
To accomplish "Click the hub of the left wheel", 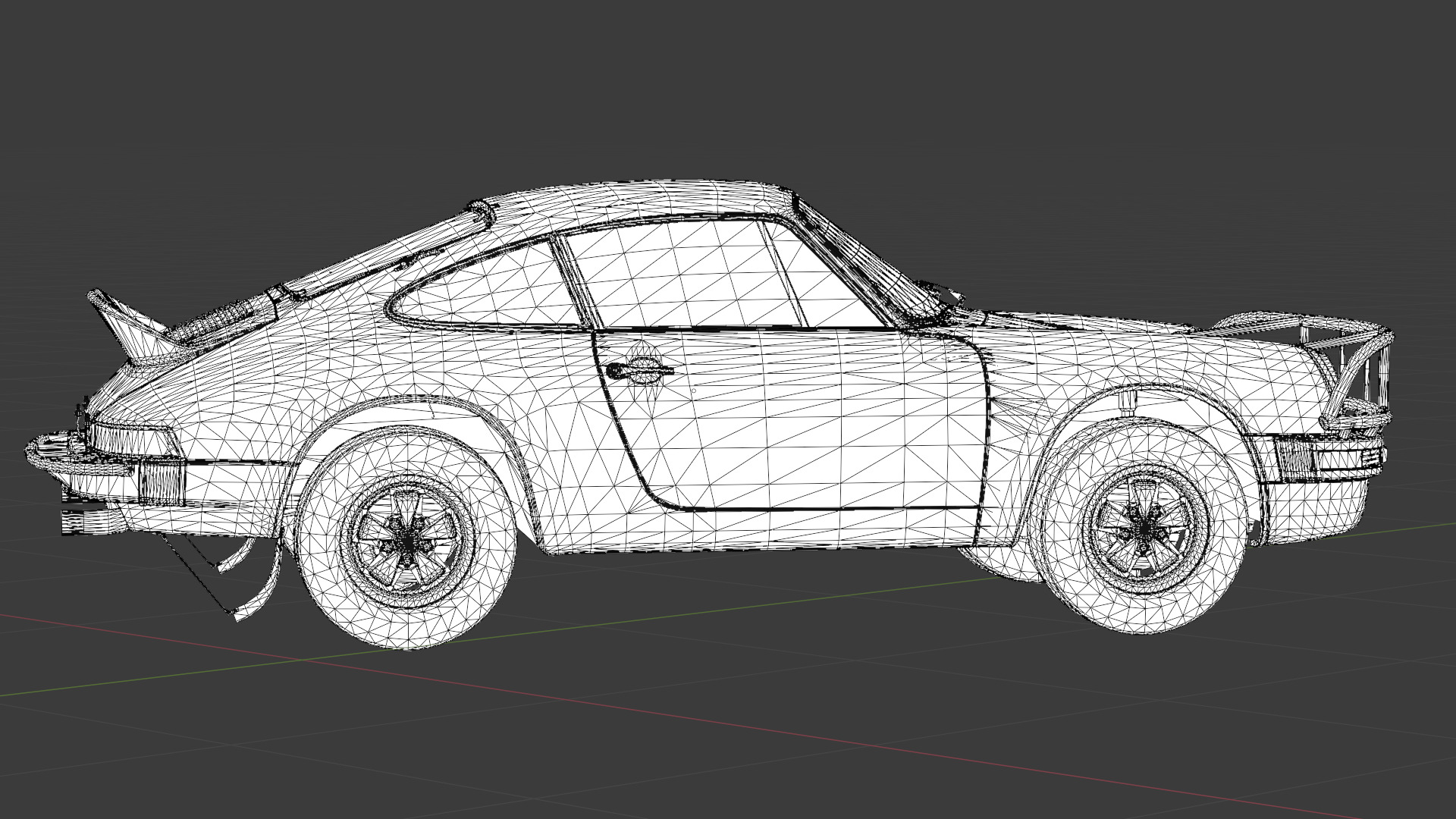I will [409, 540].
